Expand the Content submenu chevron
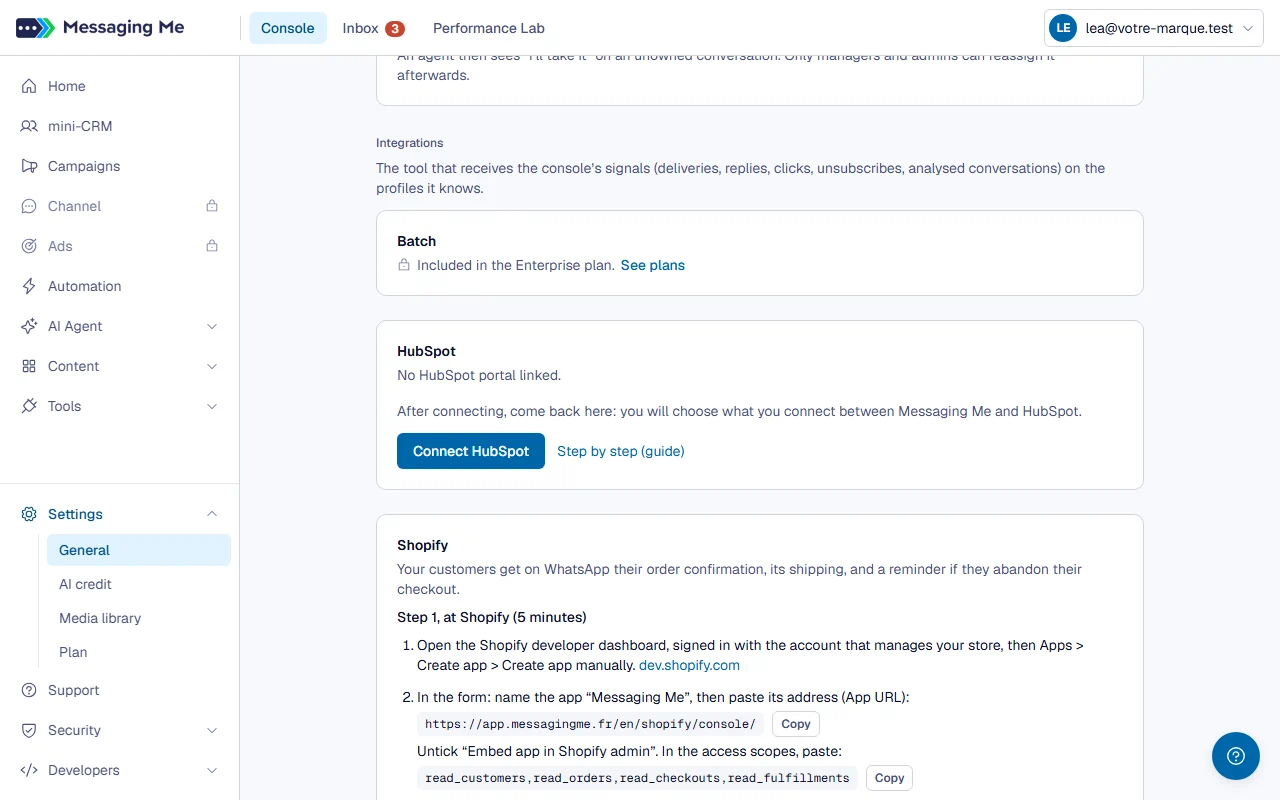The image size is (1280, 800). click(x=212, y=366)
